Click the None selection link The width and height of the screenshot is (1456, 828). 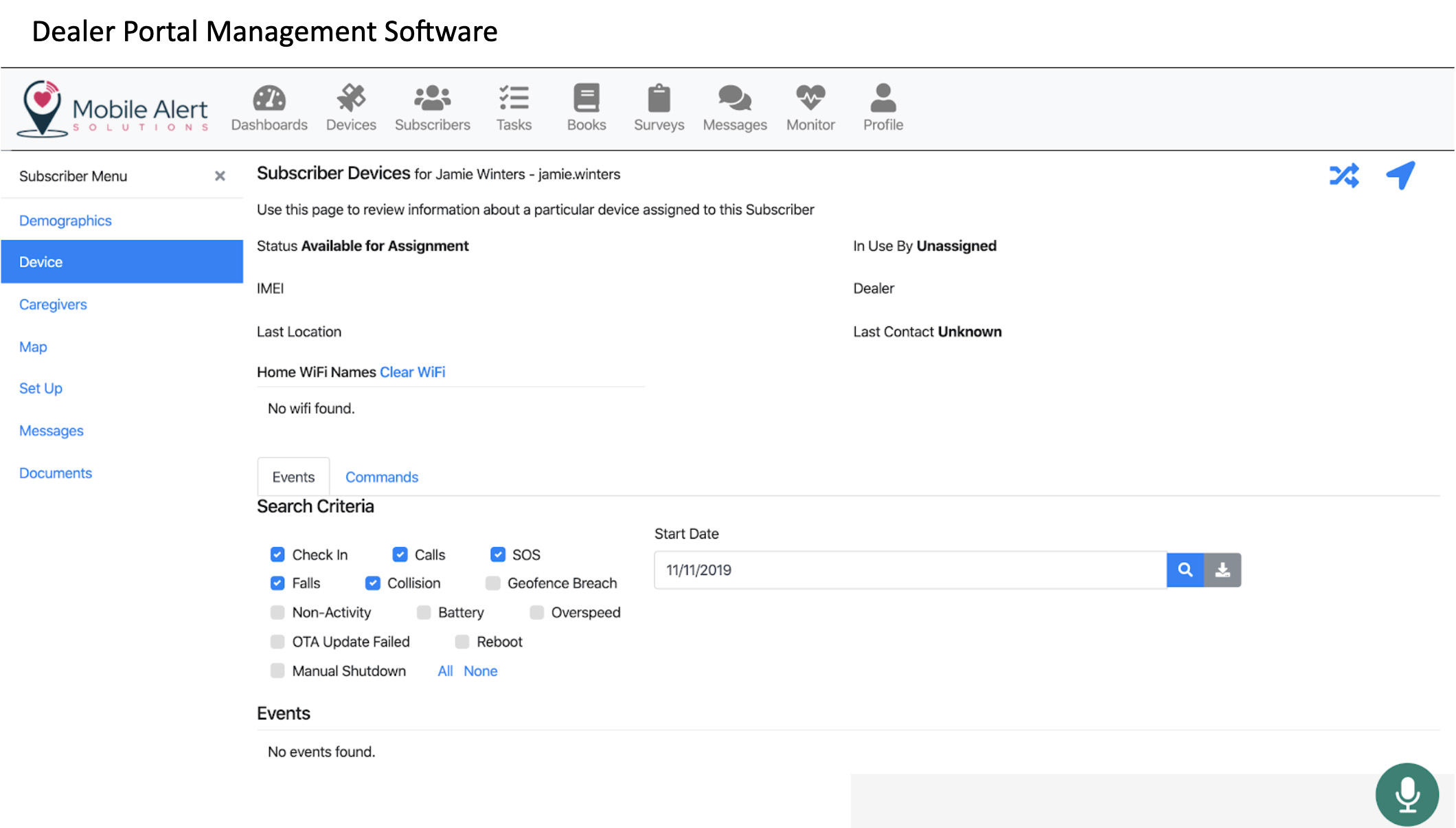point(480,671)
